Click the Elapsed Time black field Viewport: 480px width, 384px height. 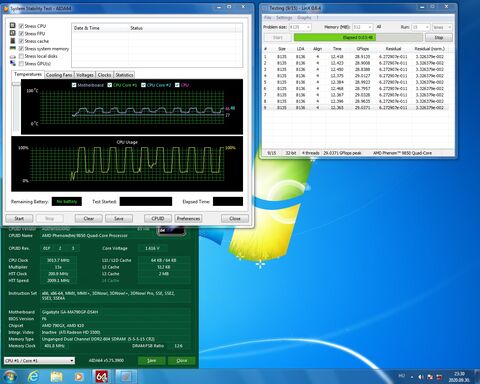pyautogui.click(x=228, y=201)
